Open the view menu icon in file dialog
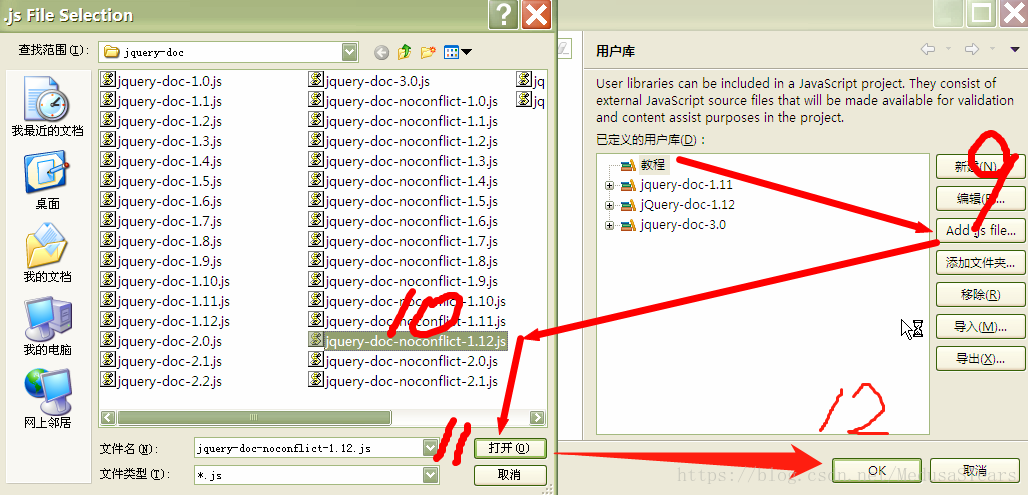This screenshot has width=1028, height=495. click(458, 52)
